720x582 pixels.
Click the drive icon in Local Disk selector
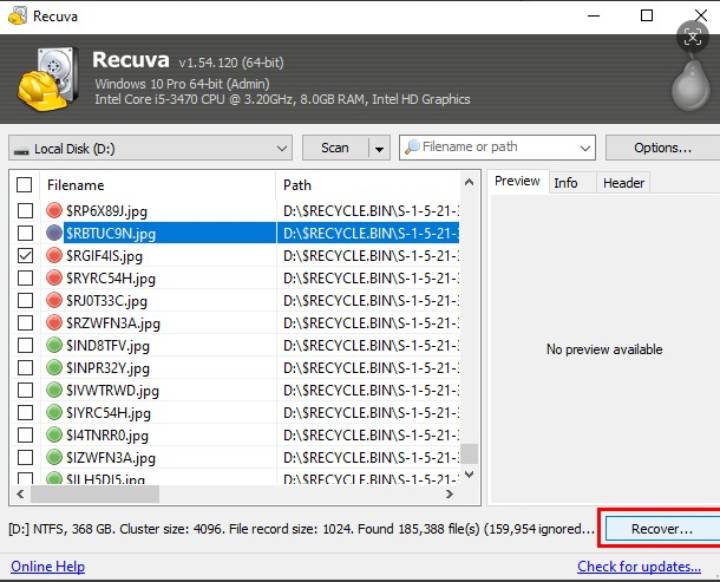pyautogui.click(x=21, y=151)
